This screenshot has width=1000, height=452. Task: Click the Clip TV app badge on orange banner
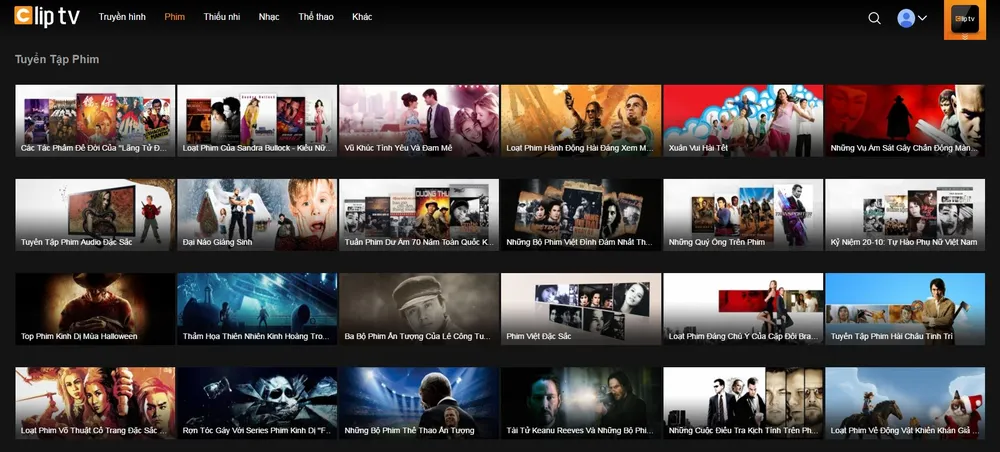point(965,17)
